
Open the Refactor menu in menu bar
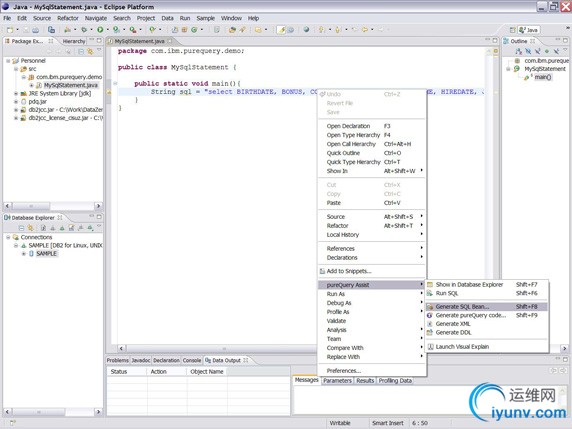[x=67, y=18]
